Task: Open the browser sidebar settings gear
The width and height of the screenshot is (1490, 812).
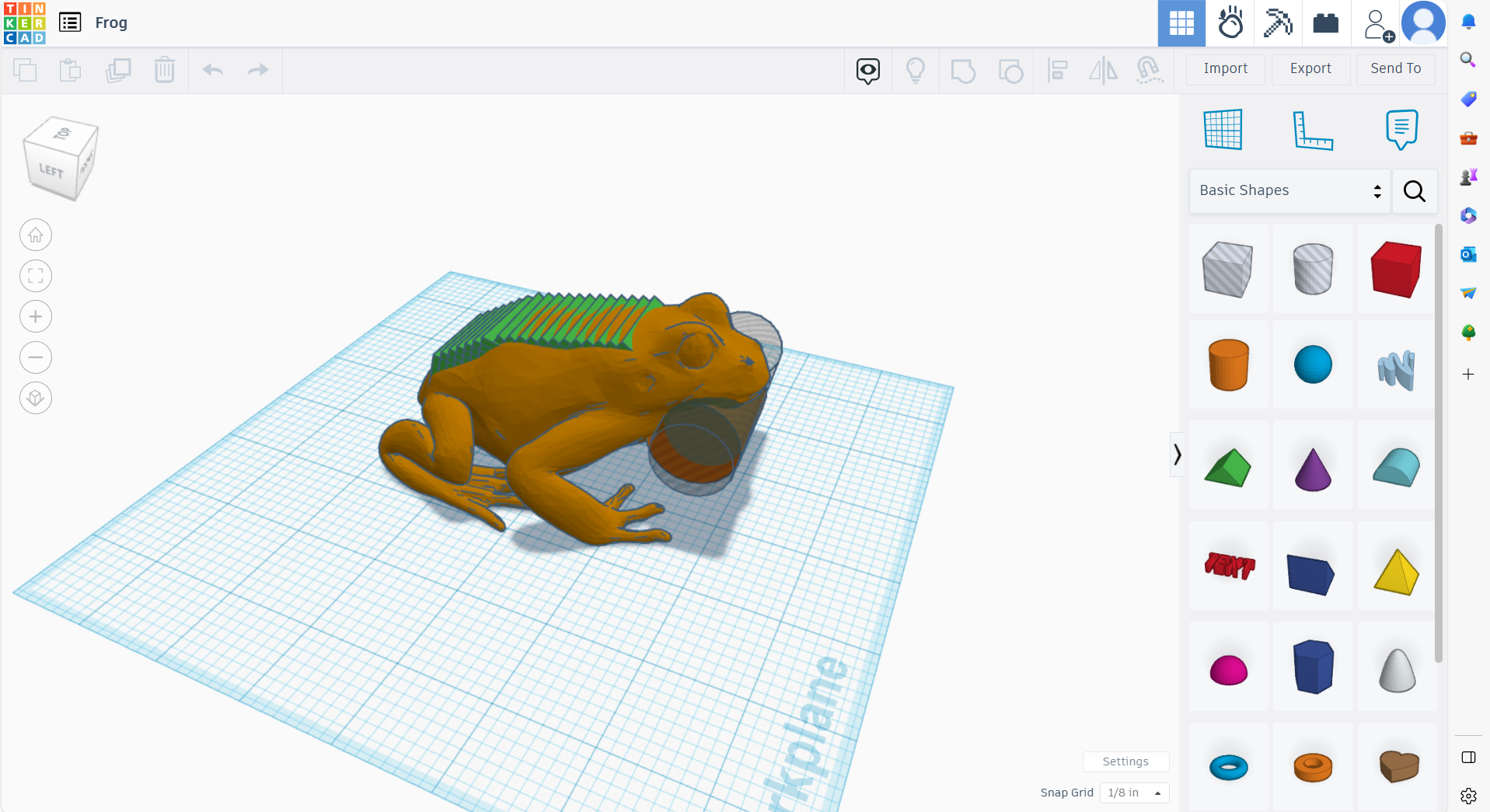Action: pos(1468,796)
